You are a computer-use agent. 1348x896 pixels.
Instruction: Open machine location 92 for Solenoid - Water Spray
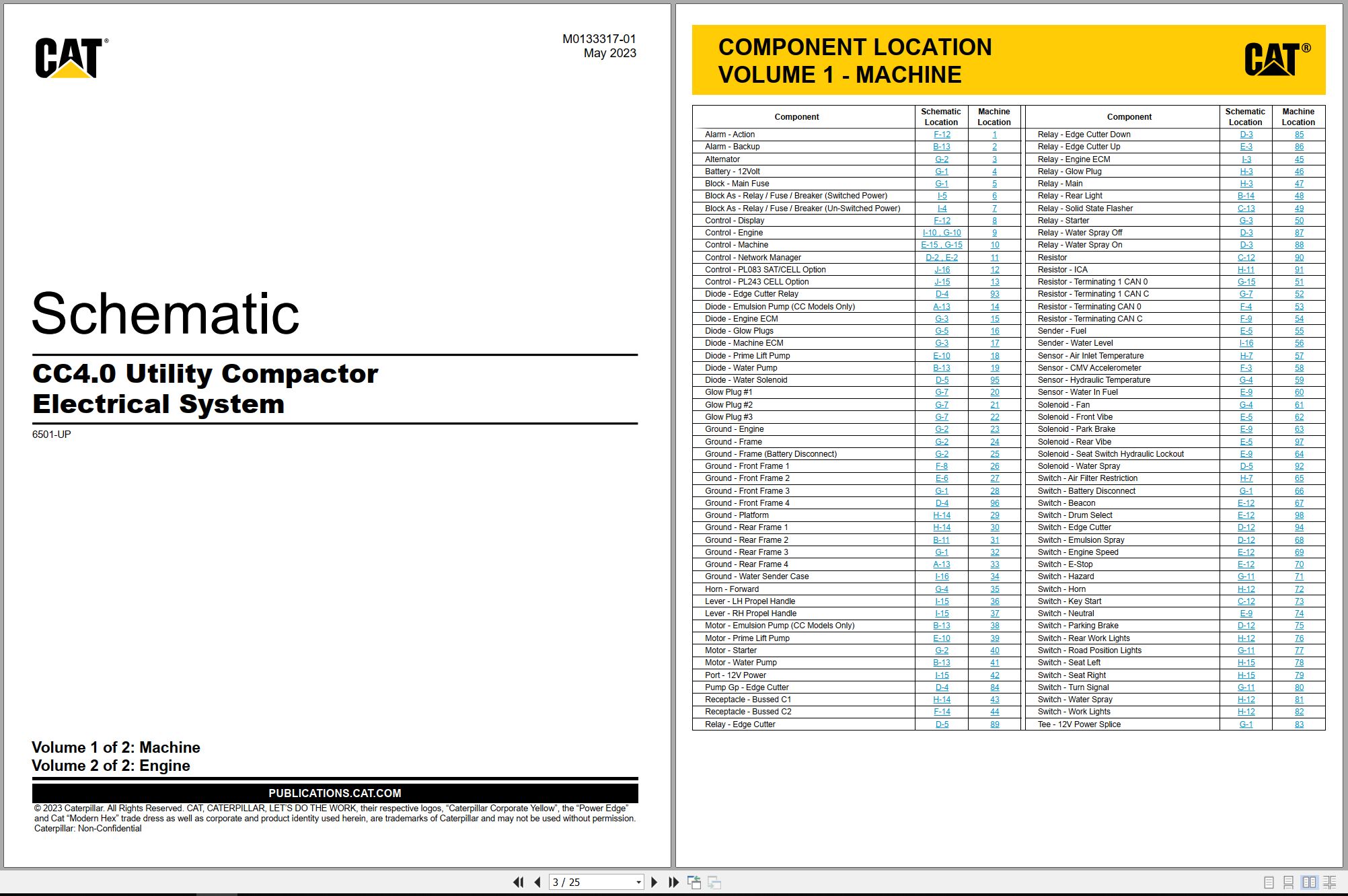pyautogui.click(x=1299, y=466)
